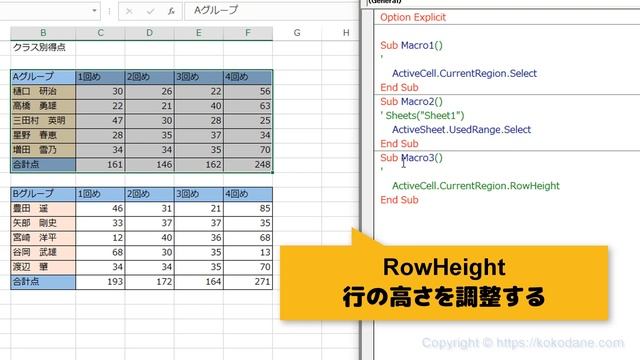Click the 1回め header in Aグループ table

tap(100, 77)
